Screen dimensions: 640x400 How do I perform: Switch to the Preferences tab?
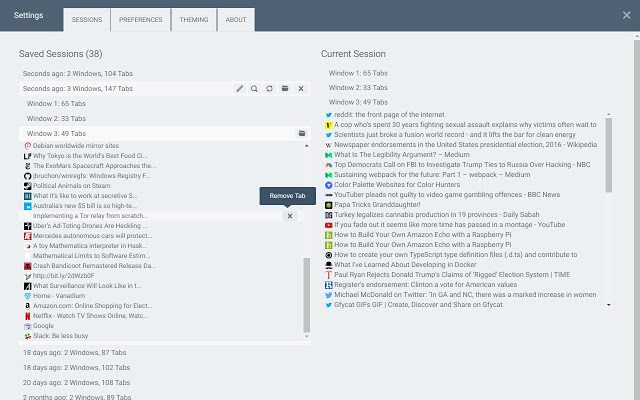pyautogui.click(x=140, y=20)
